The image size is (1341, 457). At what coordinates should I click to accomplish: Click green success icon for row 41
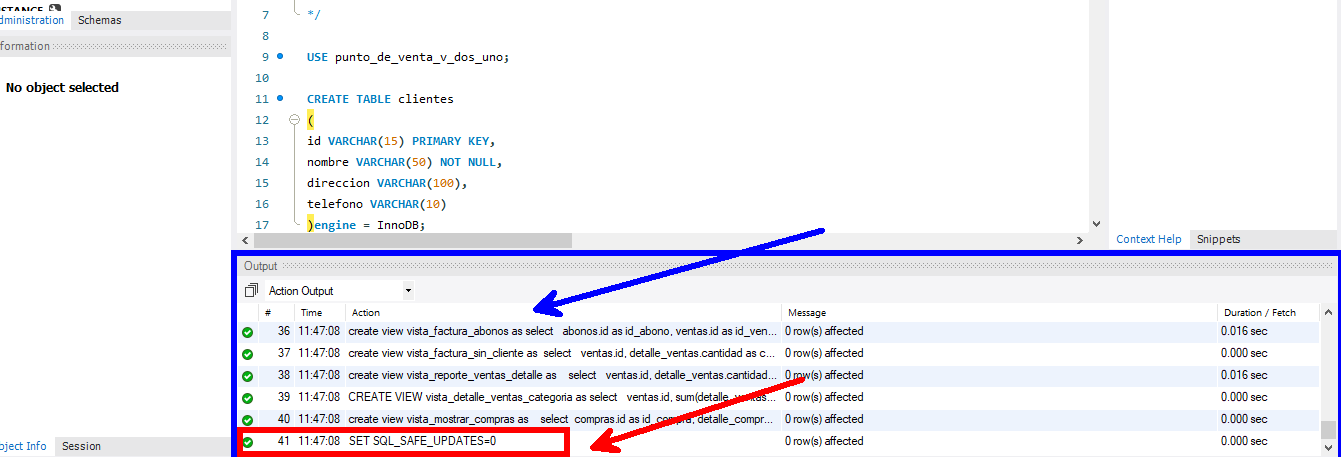pos(247,442)
